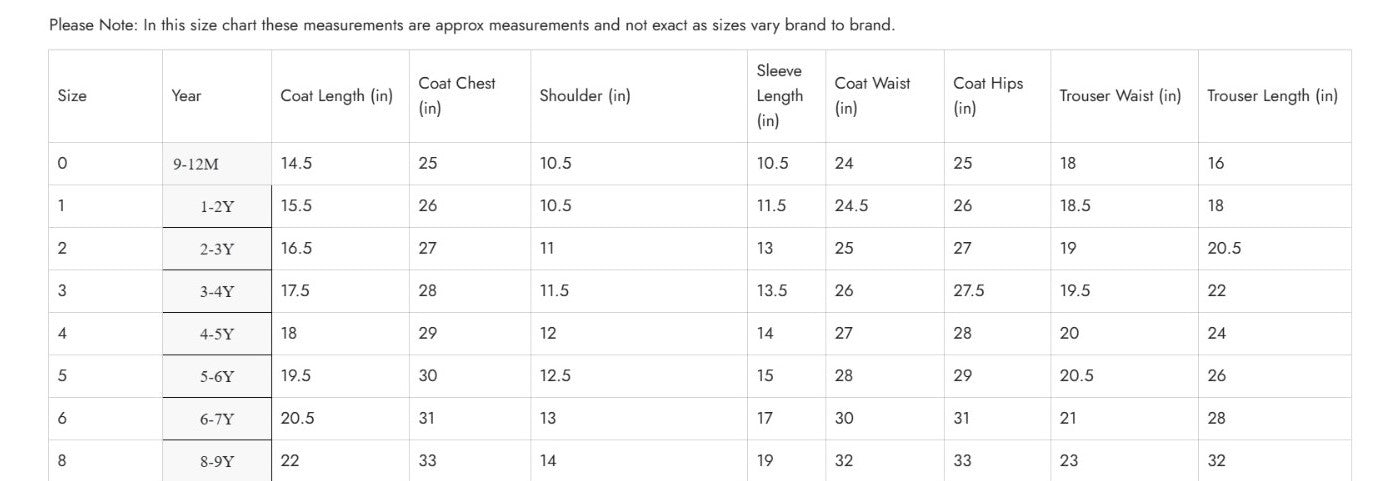Click the Year column header
The width and height of the screenshot is (1382, 481).
click(186, 96)
